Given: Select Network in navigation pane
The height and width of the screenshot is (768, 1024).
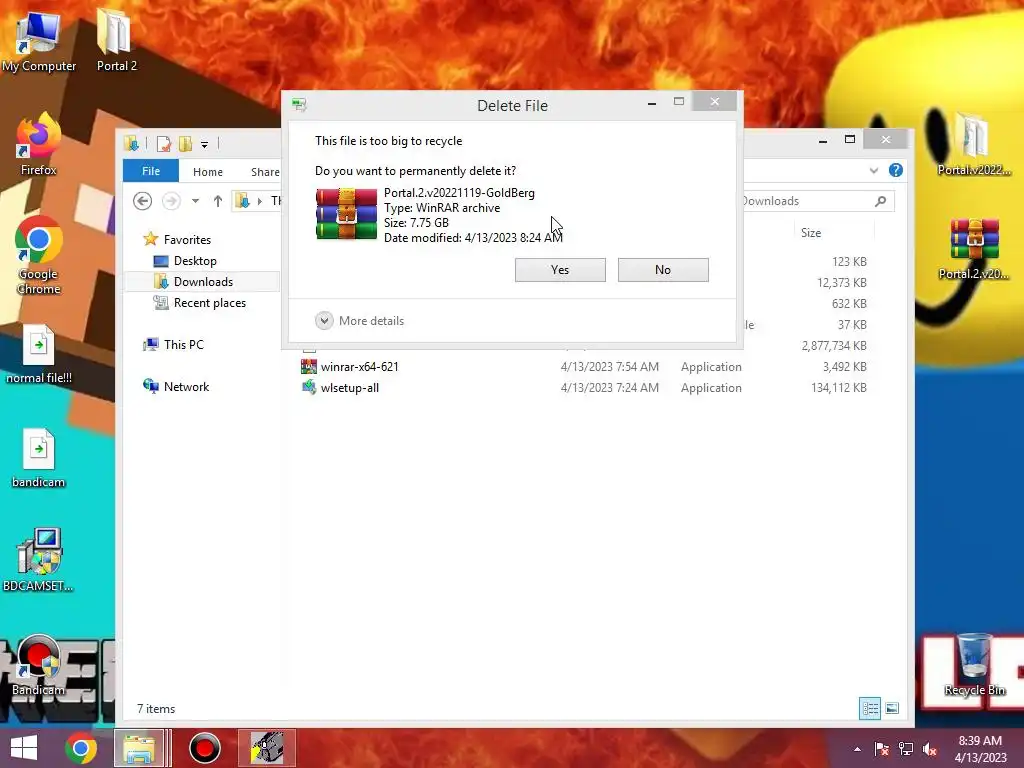Looking at the screenshot, I should click(186, 387).
